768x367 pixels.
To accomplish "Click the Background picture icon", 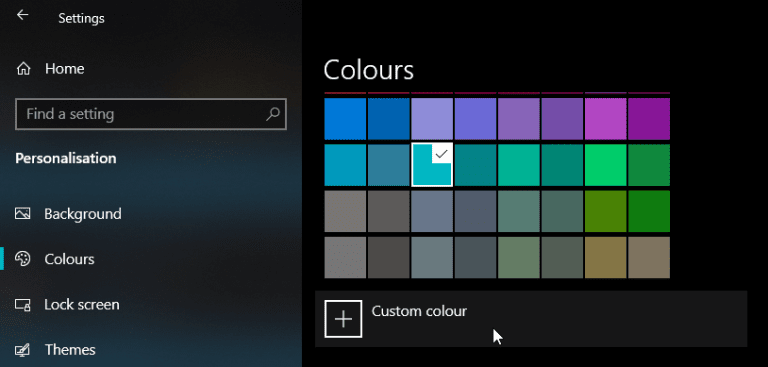I will (x=23, y=214).
